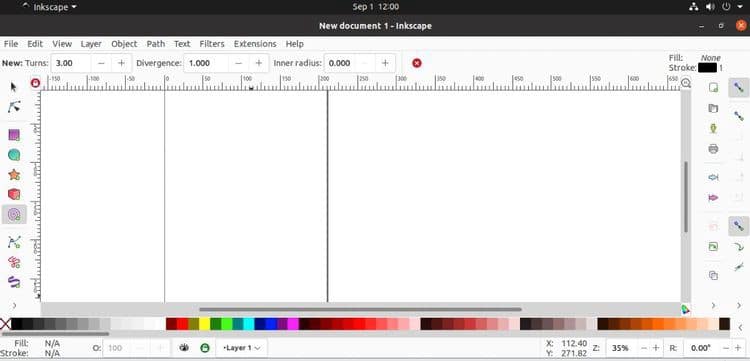Expand more tools in left toolbox

(14, 305)
